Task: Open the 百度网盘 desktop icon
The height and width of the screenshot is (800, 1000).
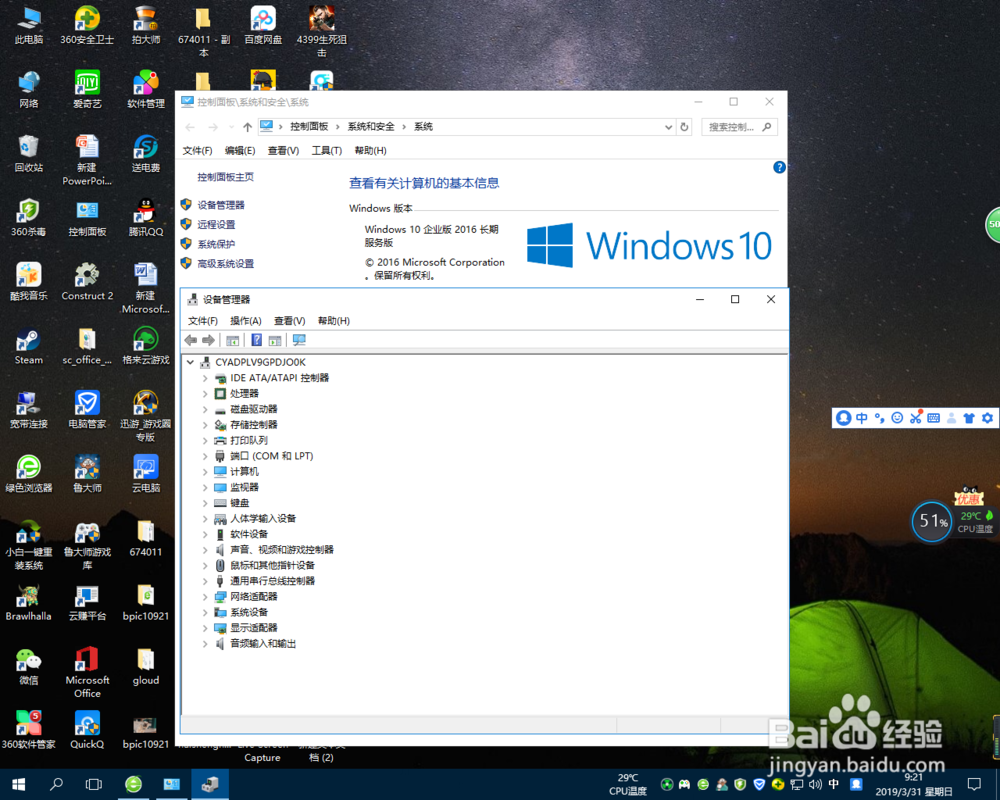Action: pos(263,26)
